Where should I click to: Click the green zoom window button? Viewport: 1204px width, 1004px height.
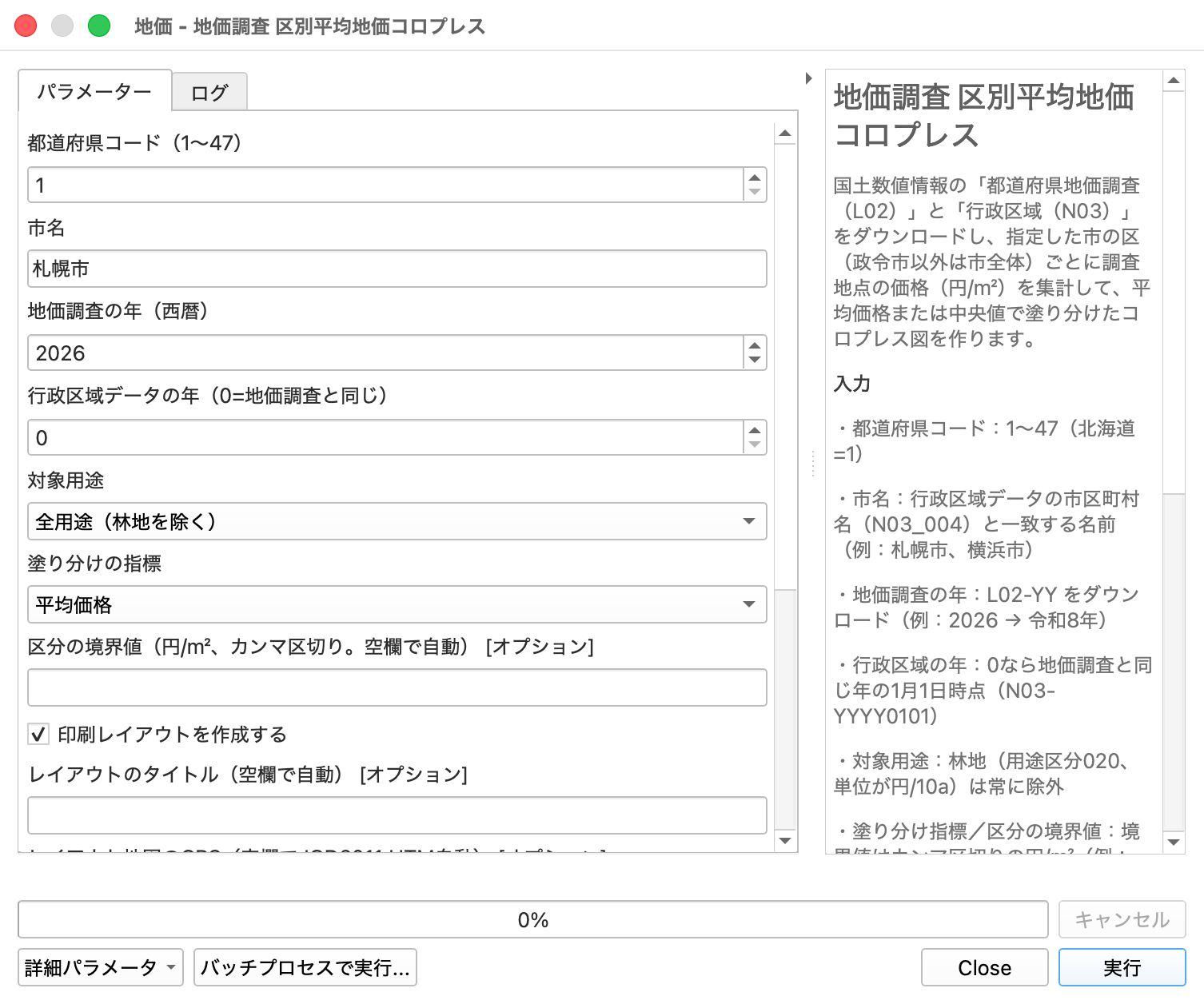(98, 26)
